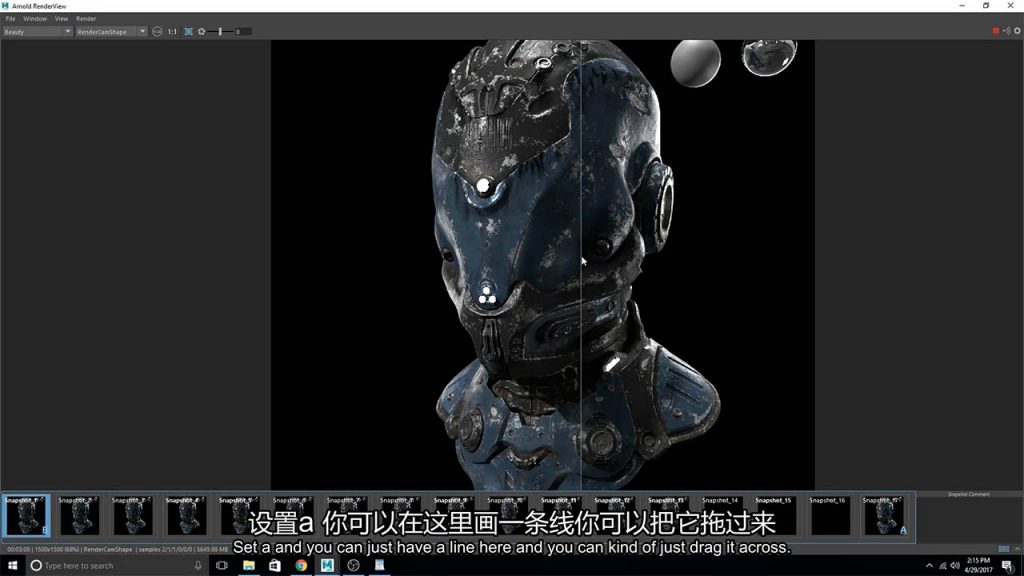
Task: Open the render settings gear
Action: (1017, 31)
